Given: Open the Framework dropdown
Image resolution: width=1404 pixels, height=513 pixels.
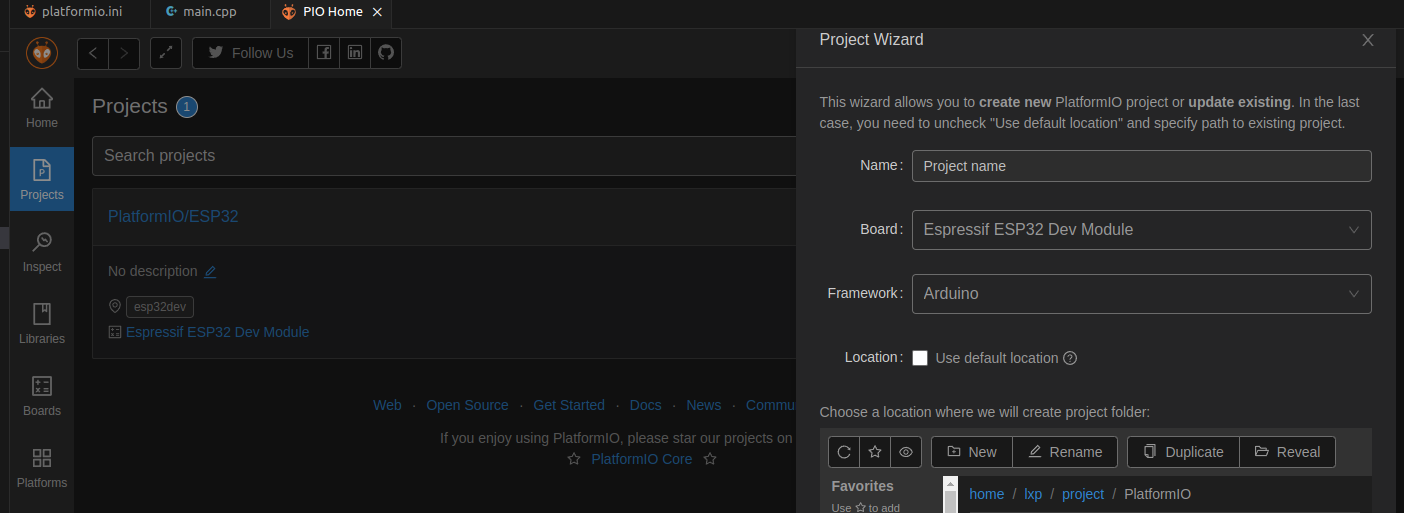Looking at the screenshot, I should click(1141, 294).
